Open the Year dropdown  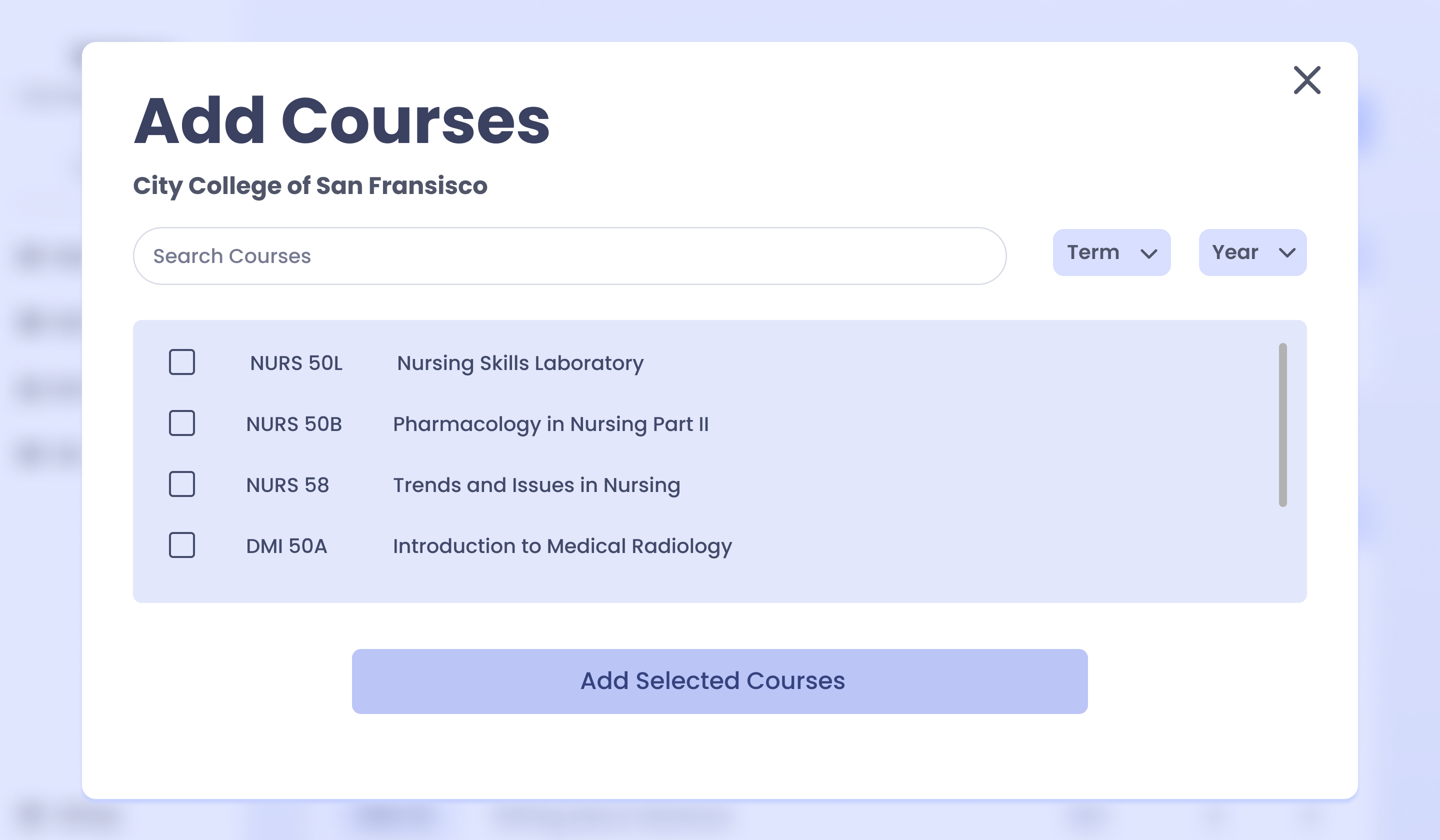(1252, 252)
